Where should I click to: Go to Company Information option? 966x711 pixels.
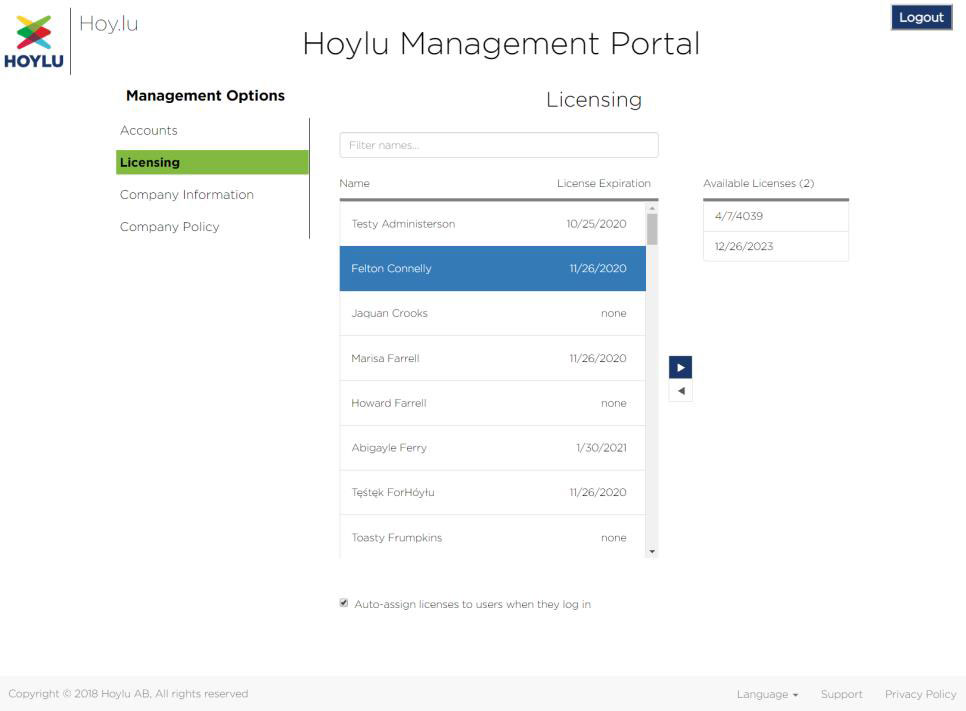187,195
